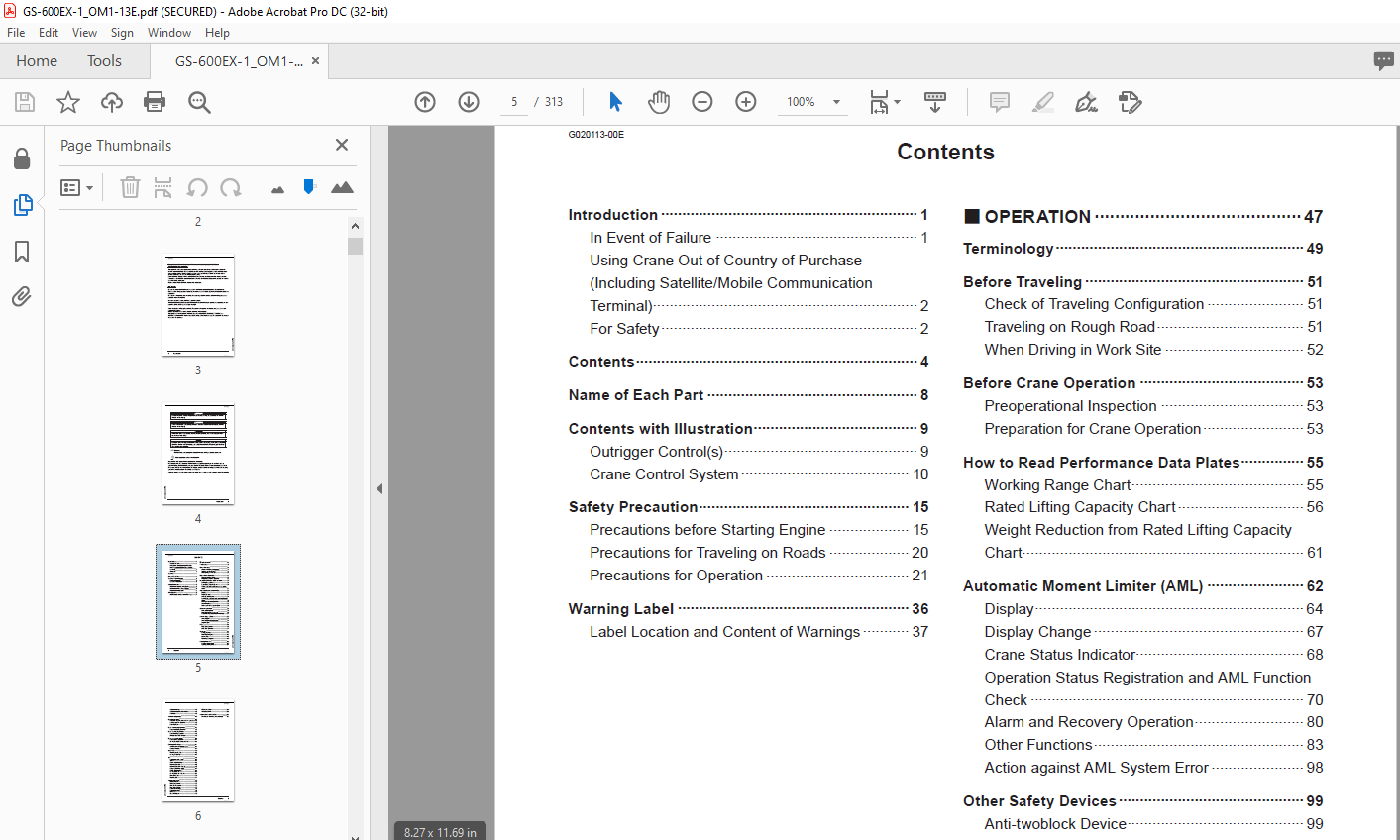The width and height of the screenshot is (1400, 840).
Task: Go to next page arrow
Action: click(x=469, y=102)
